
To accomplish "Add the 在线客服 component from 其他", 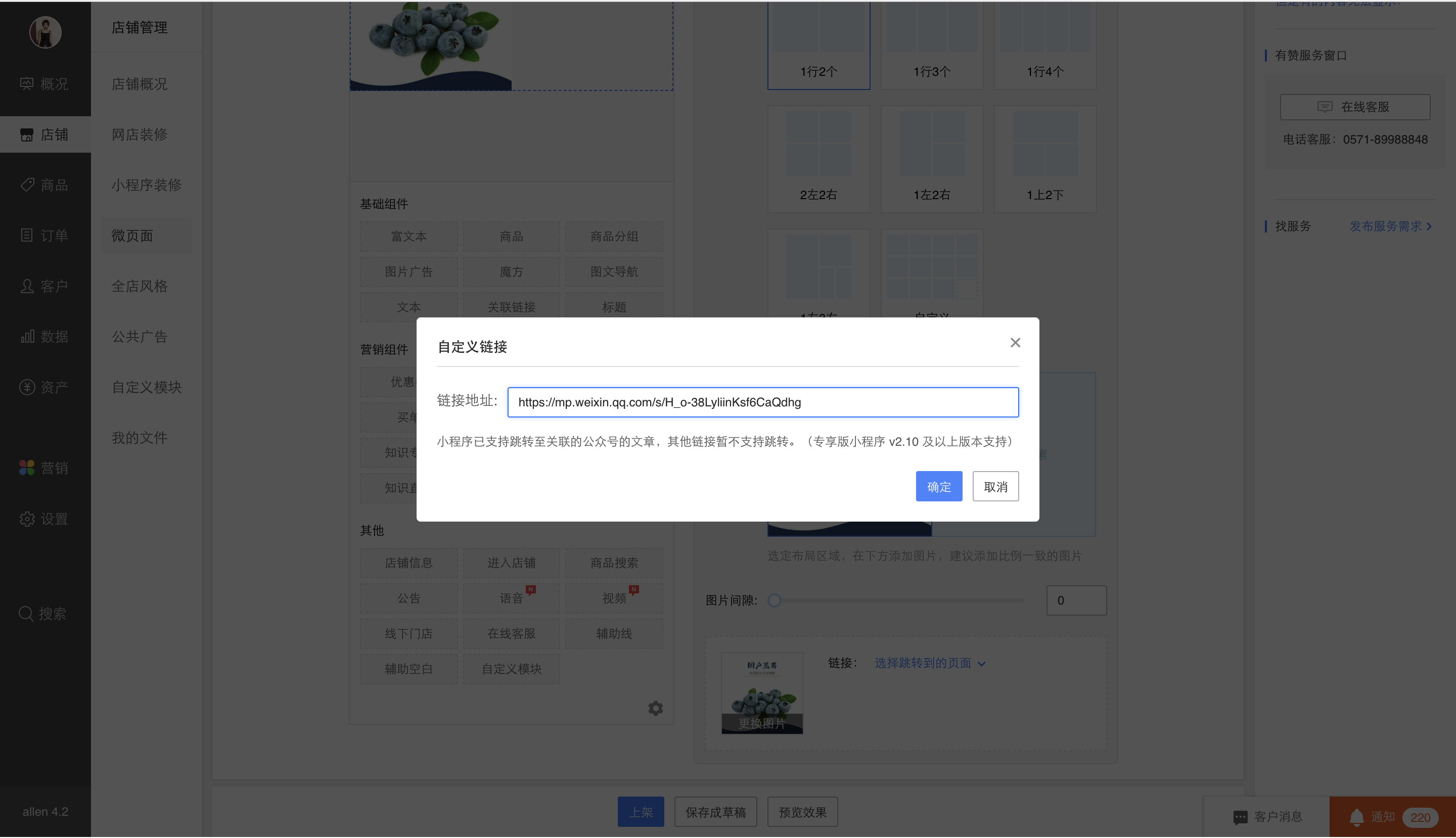I will 511,634.
